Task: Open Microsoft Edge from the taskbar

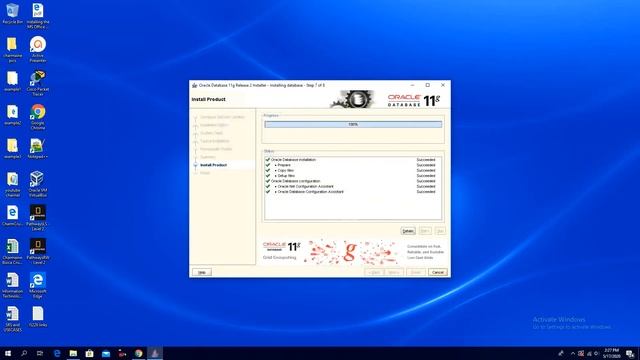Action: 57,353
